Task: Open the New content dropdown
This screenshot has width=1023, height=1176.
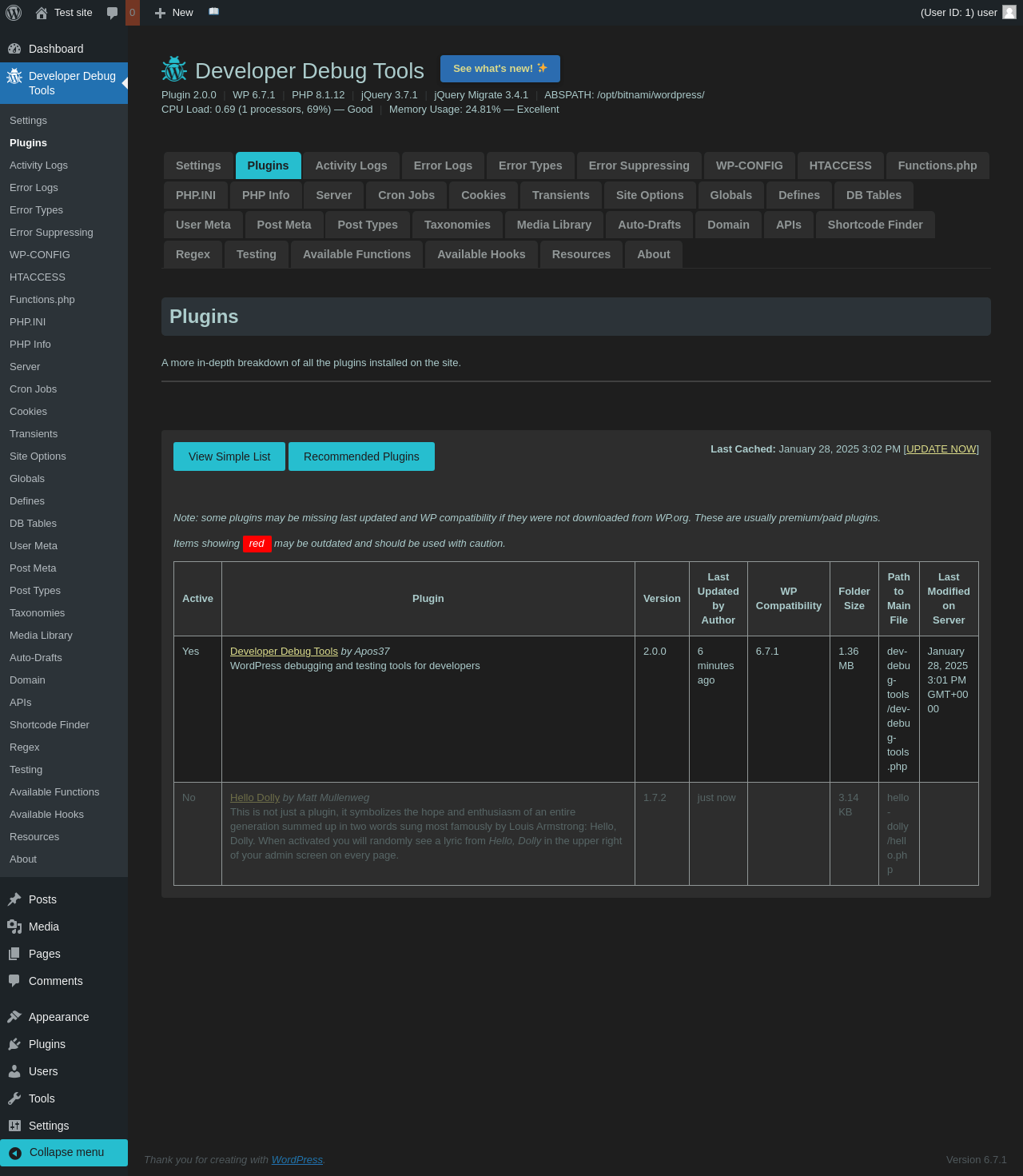Action: click(174, 13)
